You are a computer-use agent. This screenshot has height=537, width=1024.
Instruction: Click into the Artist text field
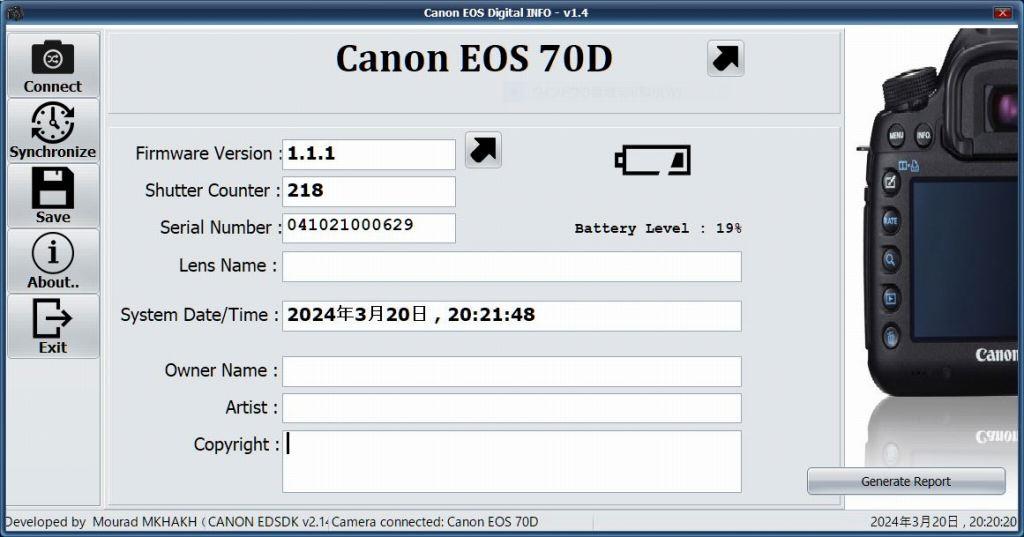[511, 408]
